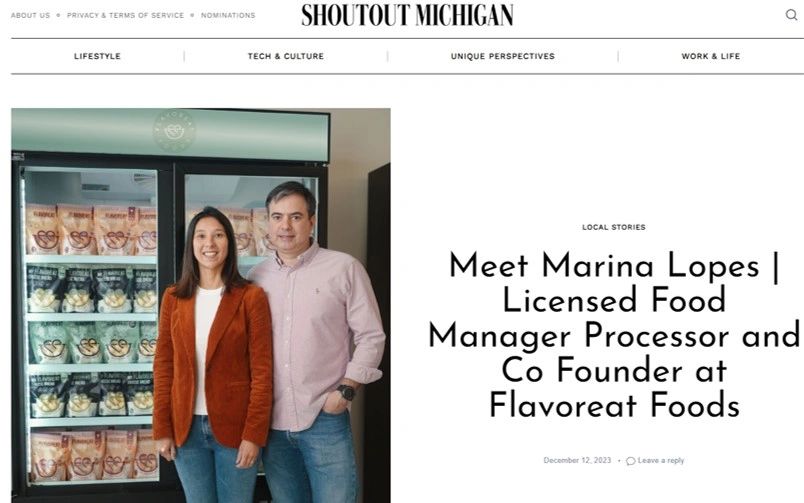Viewport: 804px width, 503px height.
Task: Click the December 12, 2023 date
Action: pyautogui.click(x=577, y=460)
